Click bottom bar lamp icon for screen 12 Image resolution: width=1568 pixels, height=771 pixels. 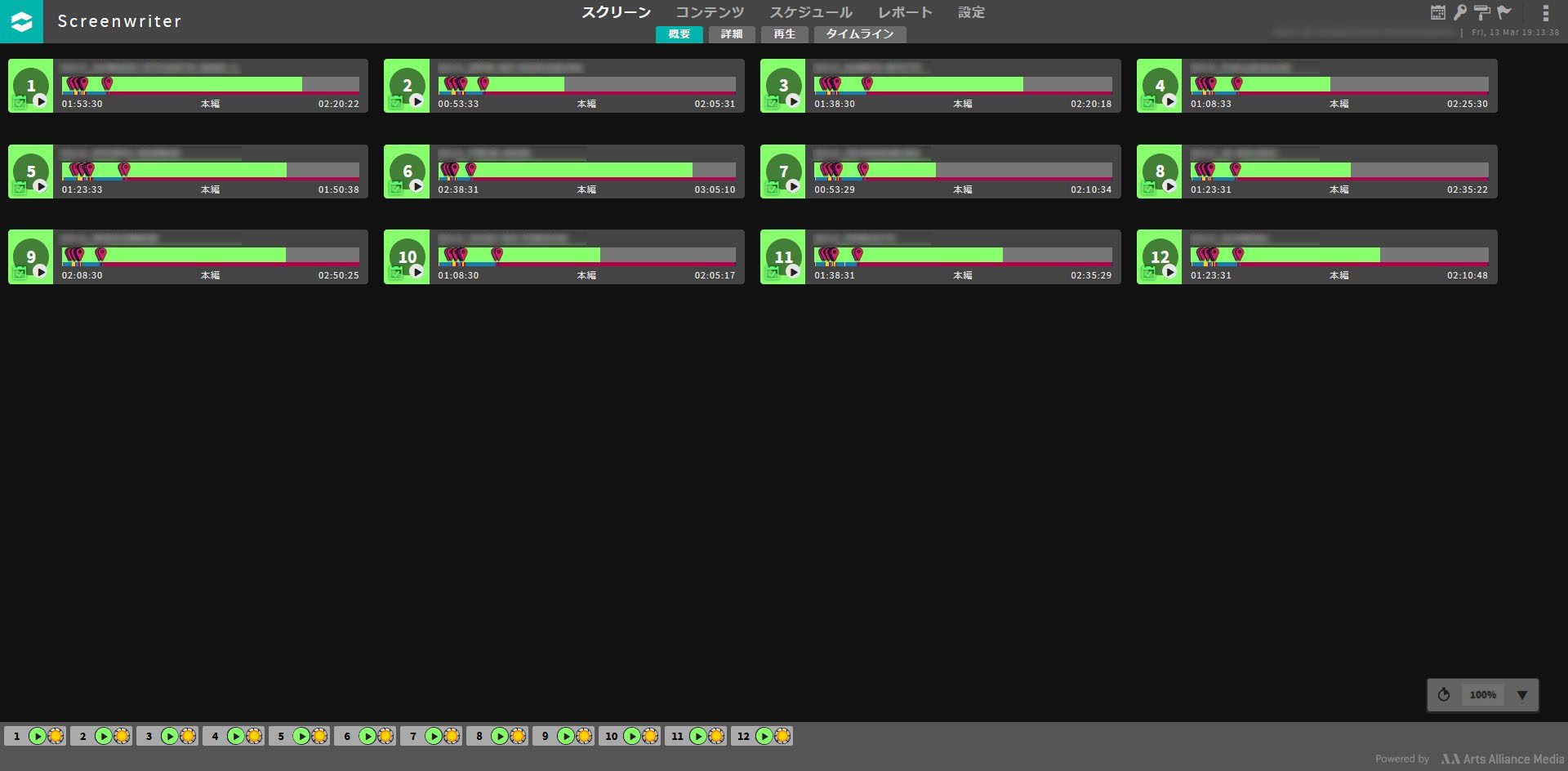tap(783, 736)
